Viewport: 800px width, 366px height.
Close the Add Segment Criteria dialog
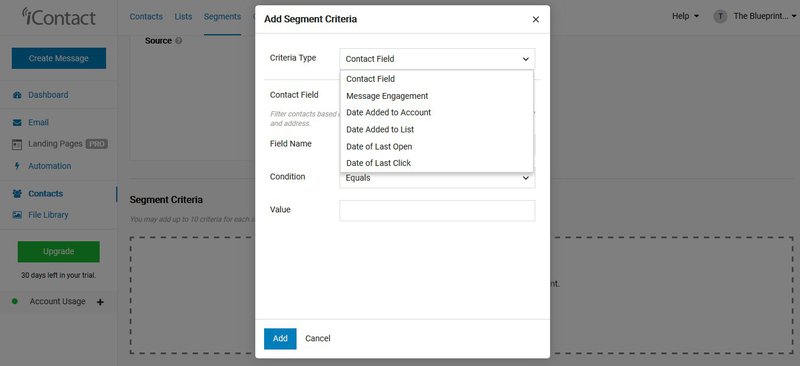tap(536, 19)
